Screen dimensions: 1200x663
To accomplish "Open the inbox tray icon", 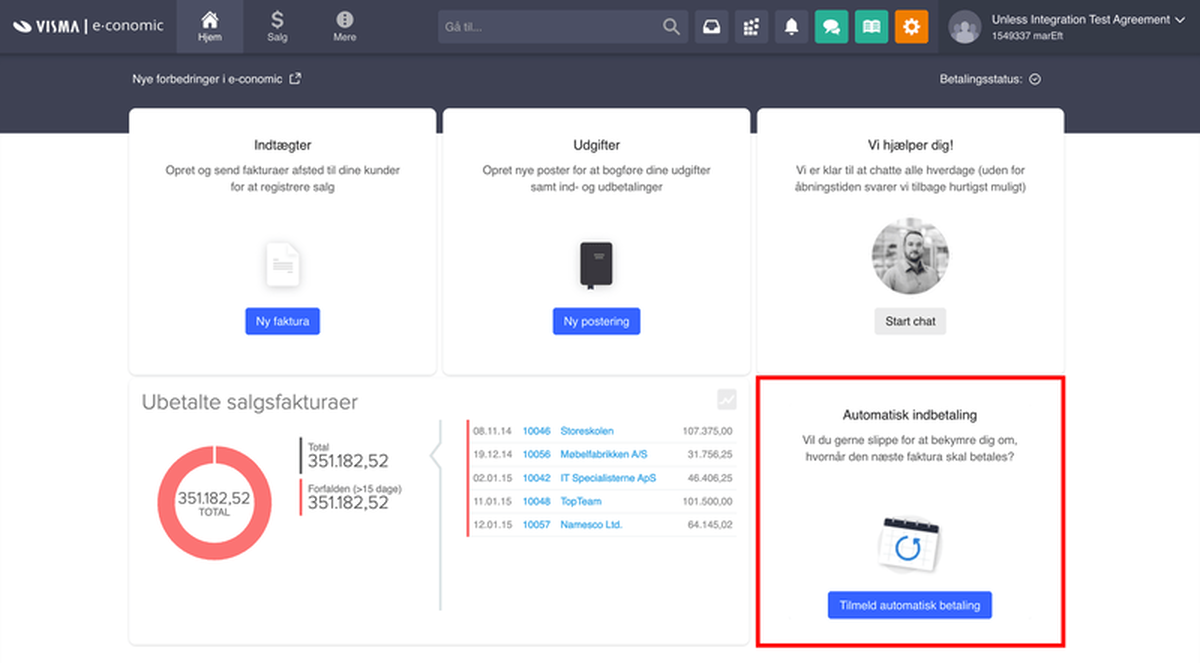I will tap(712, 27).
